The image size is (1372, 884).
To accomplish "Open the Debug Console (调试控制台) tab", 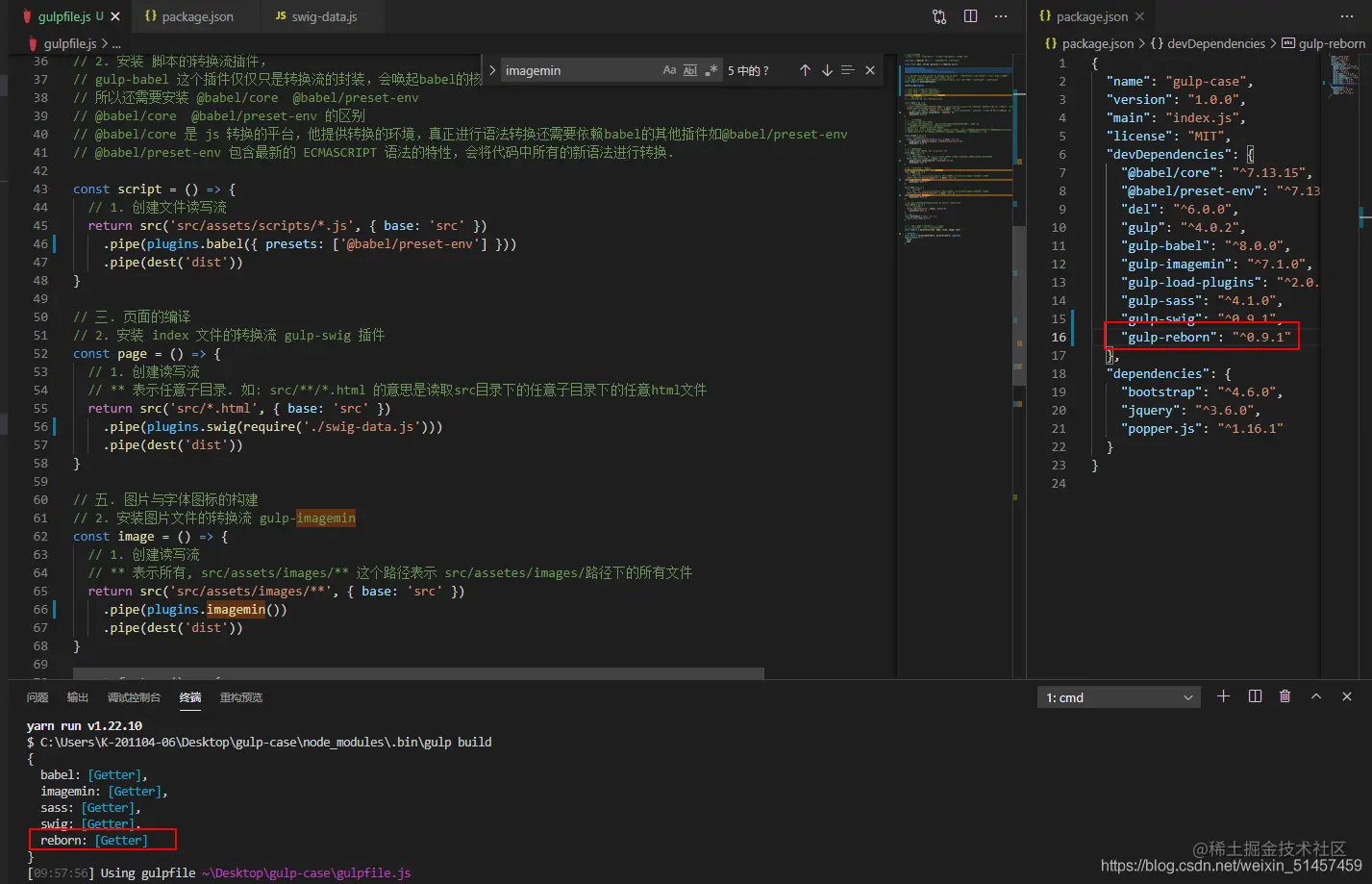I will click(x=135, y=697).
